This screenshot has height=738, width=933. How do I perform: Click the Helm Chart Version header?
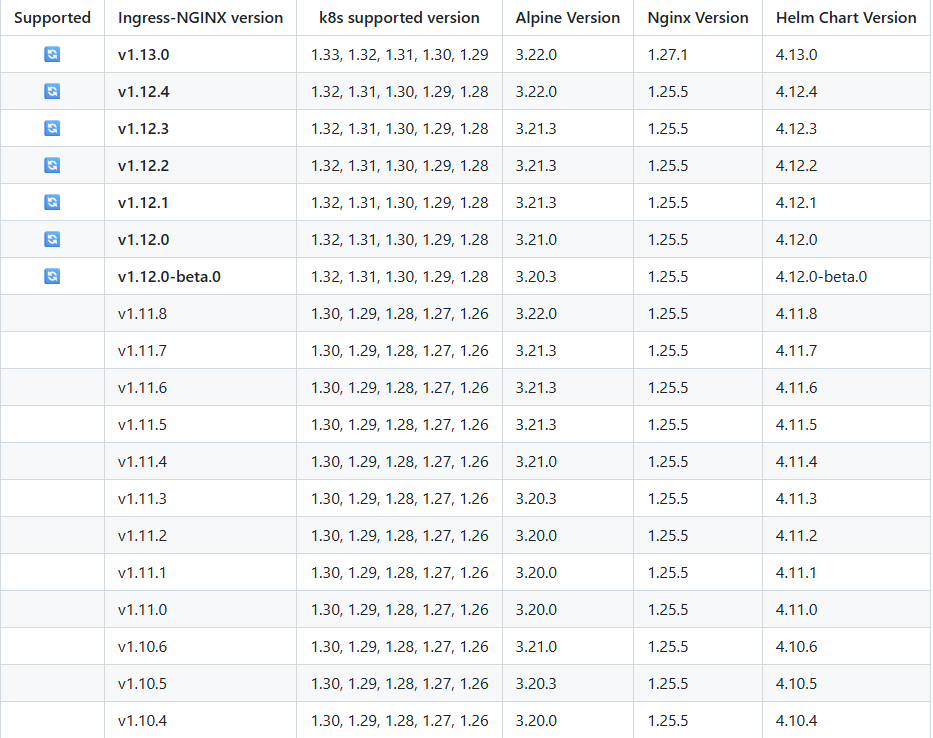pos(845,18)
